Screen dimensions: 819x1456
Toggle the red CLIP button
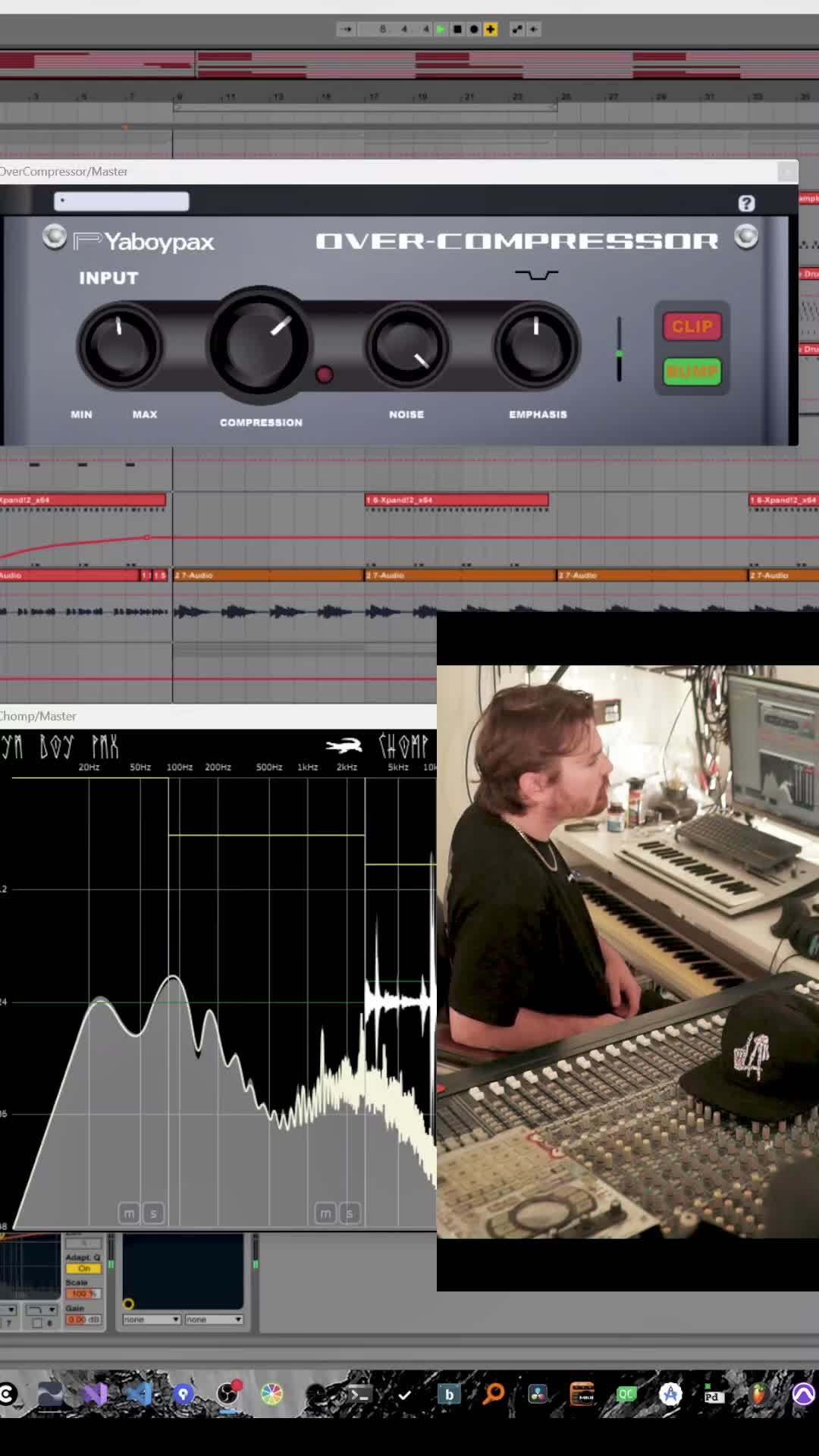click(692, 327)
